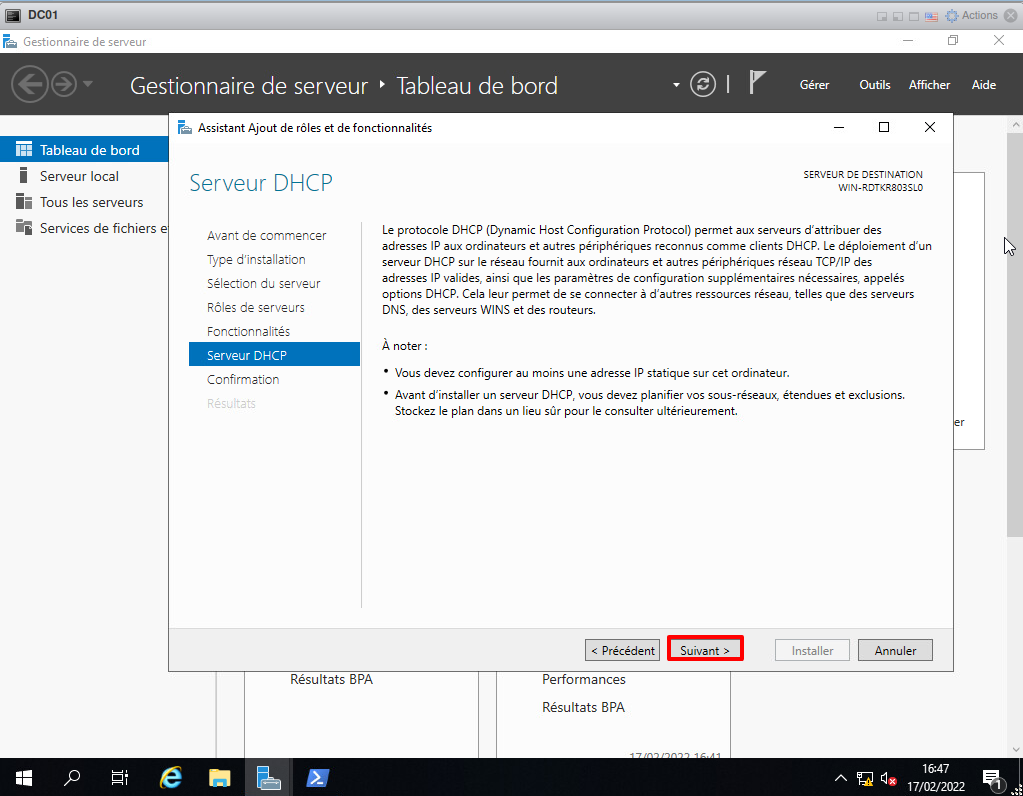This screenshot has height=796, width=1023.
Task: Click the back navigation arrow
Action: [30, 84]
